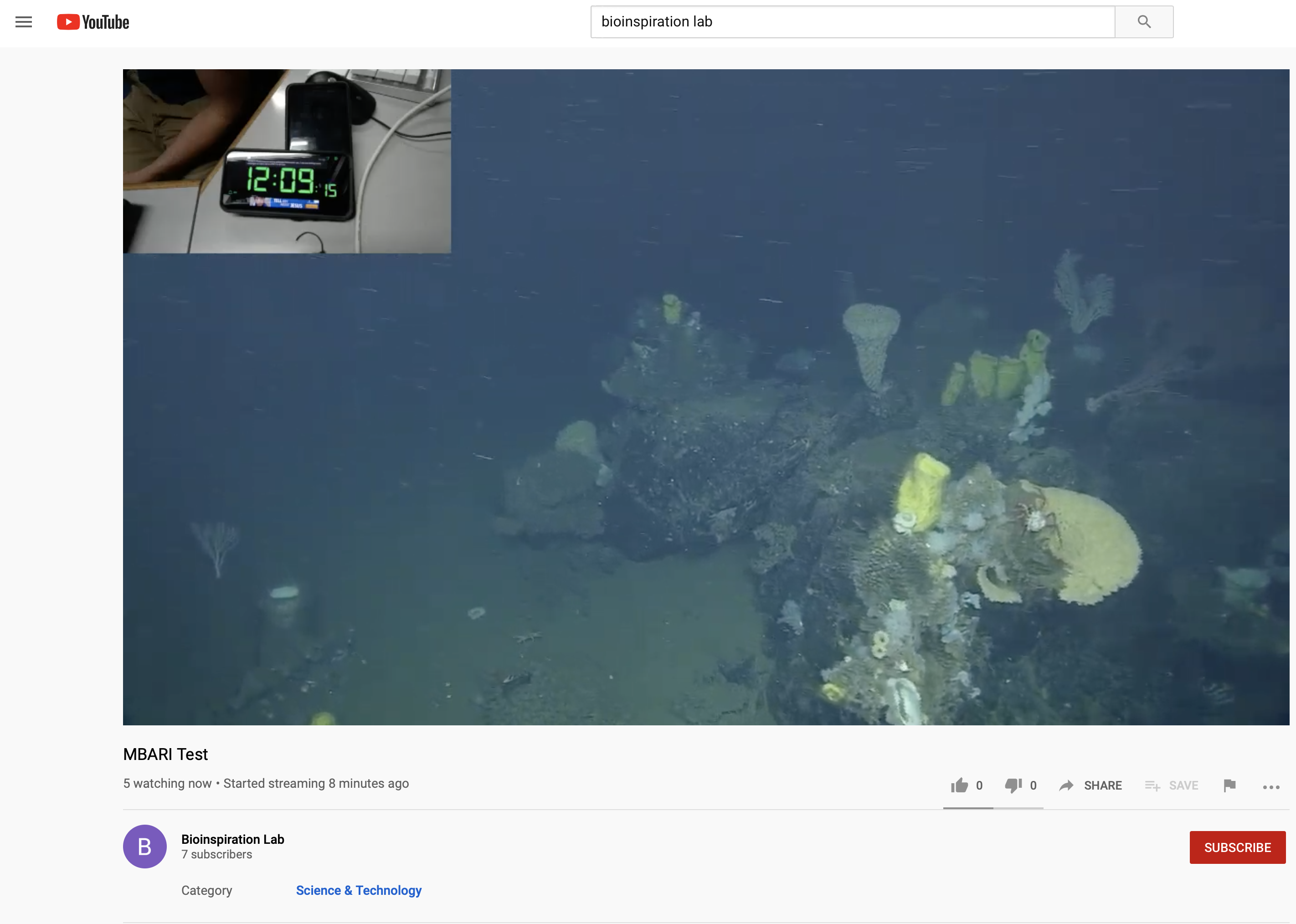The width and height of the screenshot is (1296, 924).
Task: Share the video with the arrow icon
Action: click(1090, 785)
